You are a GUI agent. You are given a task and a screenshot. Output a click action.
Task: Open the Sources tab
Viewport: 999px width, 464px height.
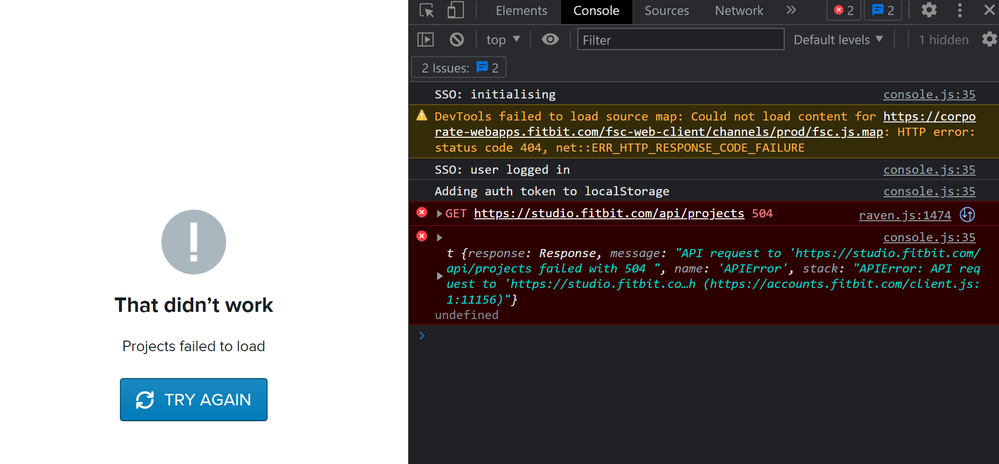(x=666, y=11)
